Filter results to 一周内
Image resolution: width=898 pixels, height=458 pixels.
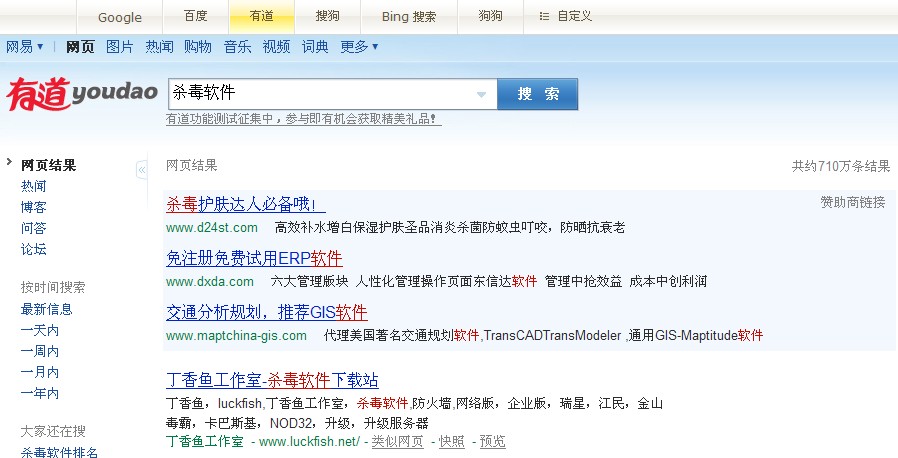[x=40, y=352]
